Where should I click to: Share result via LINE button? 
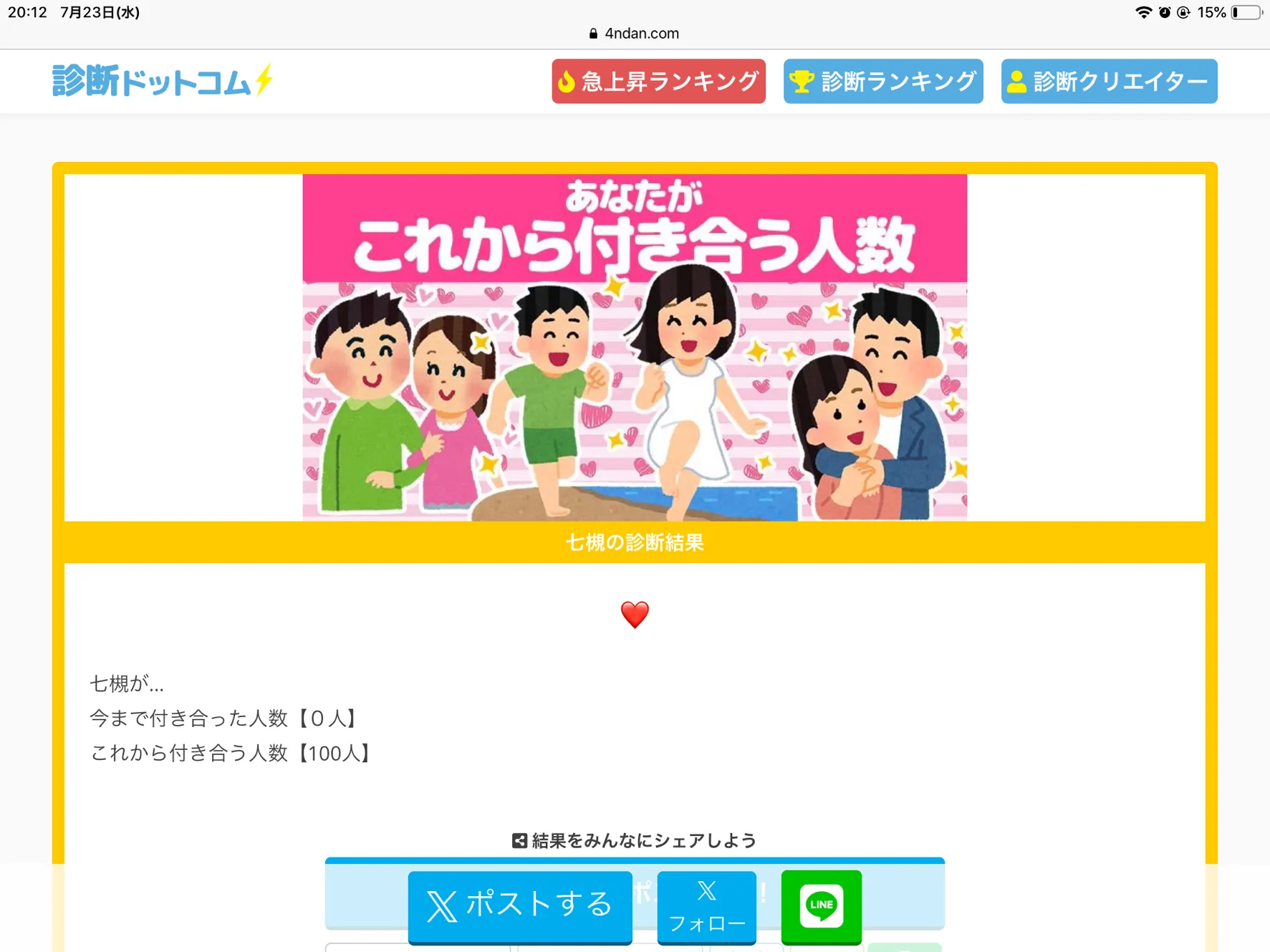(x=822, y=906)
